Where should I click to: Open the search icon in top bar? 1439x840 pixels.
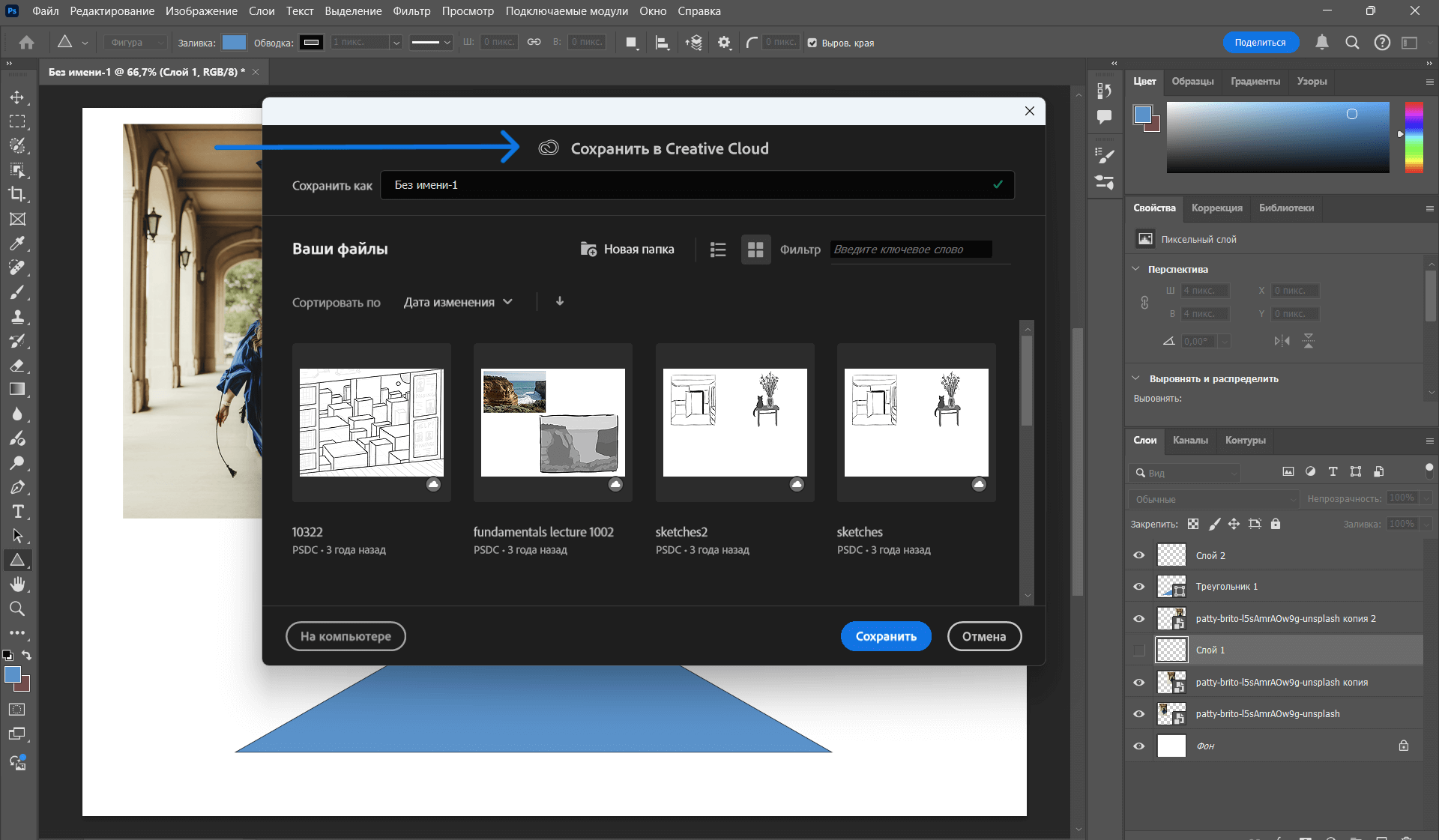1352,43
